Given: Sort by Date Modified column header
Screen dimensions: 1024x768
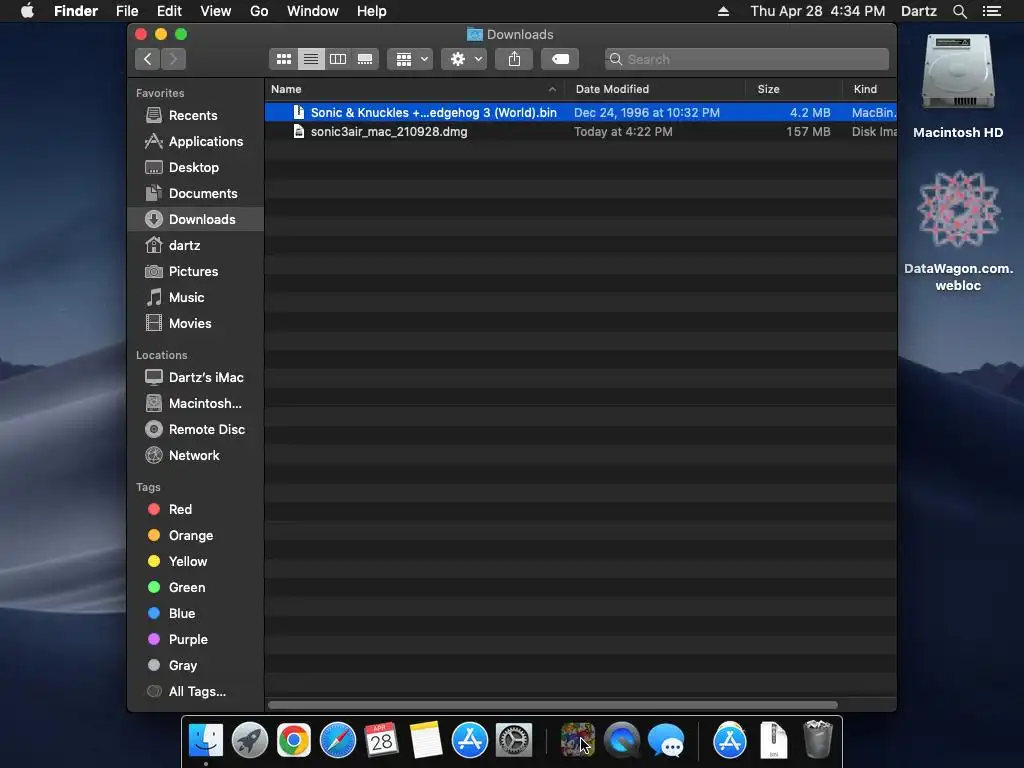Looking at the screenshot, I should (655, 89).
